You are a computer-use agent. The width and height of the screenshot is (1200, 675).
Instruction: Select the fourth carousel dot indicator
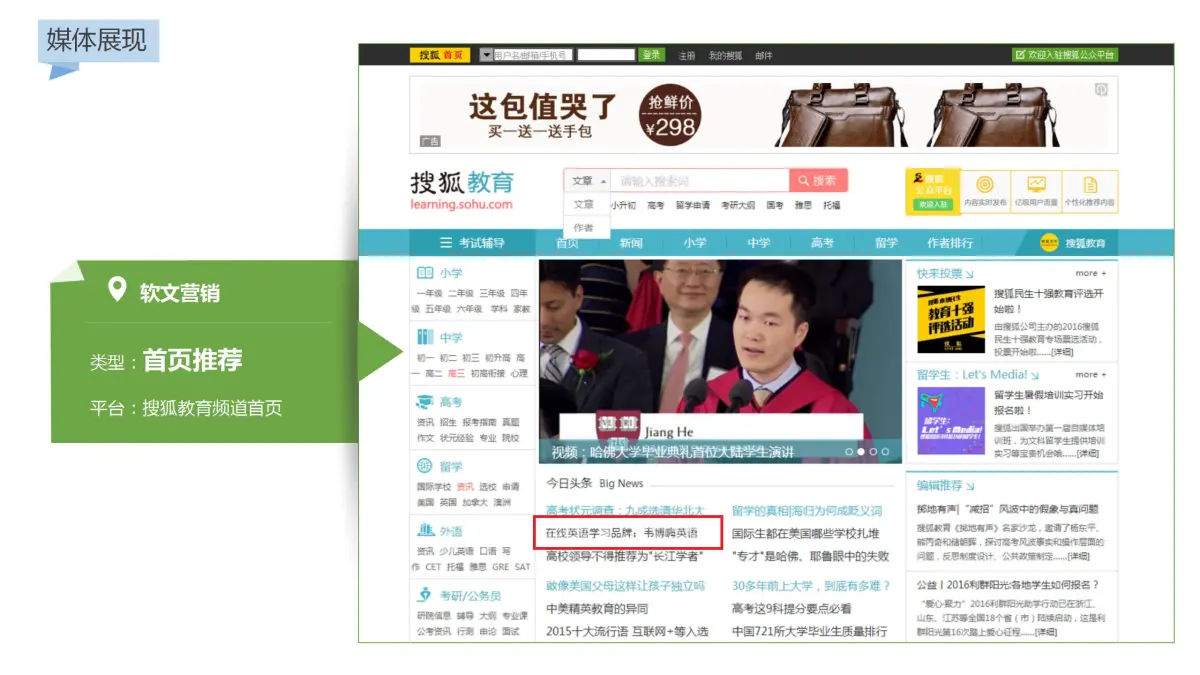885,452
